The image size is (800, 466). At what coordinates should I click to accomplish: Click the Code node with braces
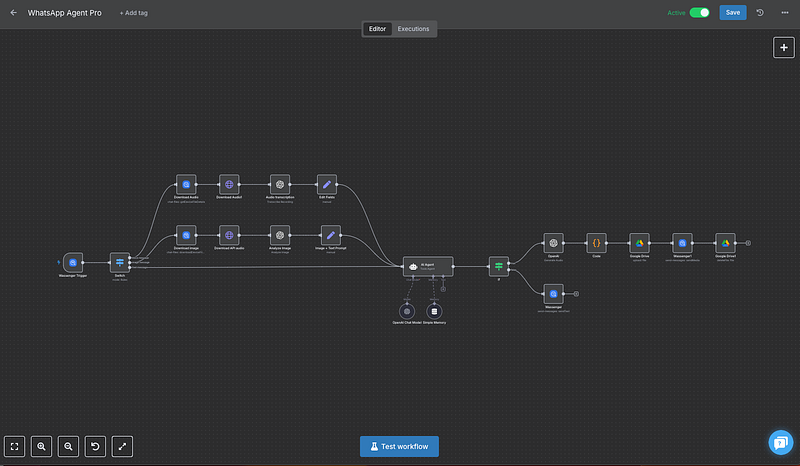pos(596,243)
